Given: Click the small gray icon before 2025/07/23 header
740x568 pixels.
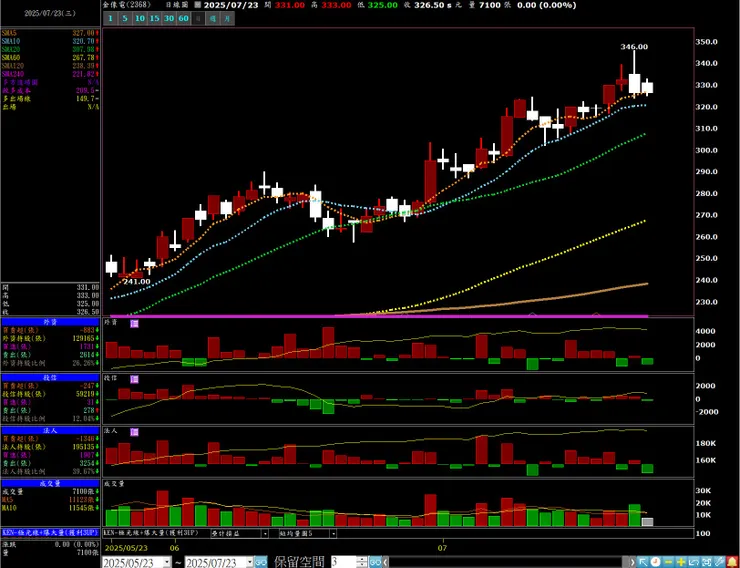Looking at the screenshot, I should 198,5.
